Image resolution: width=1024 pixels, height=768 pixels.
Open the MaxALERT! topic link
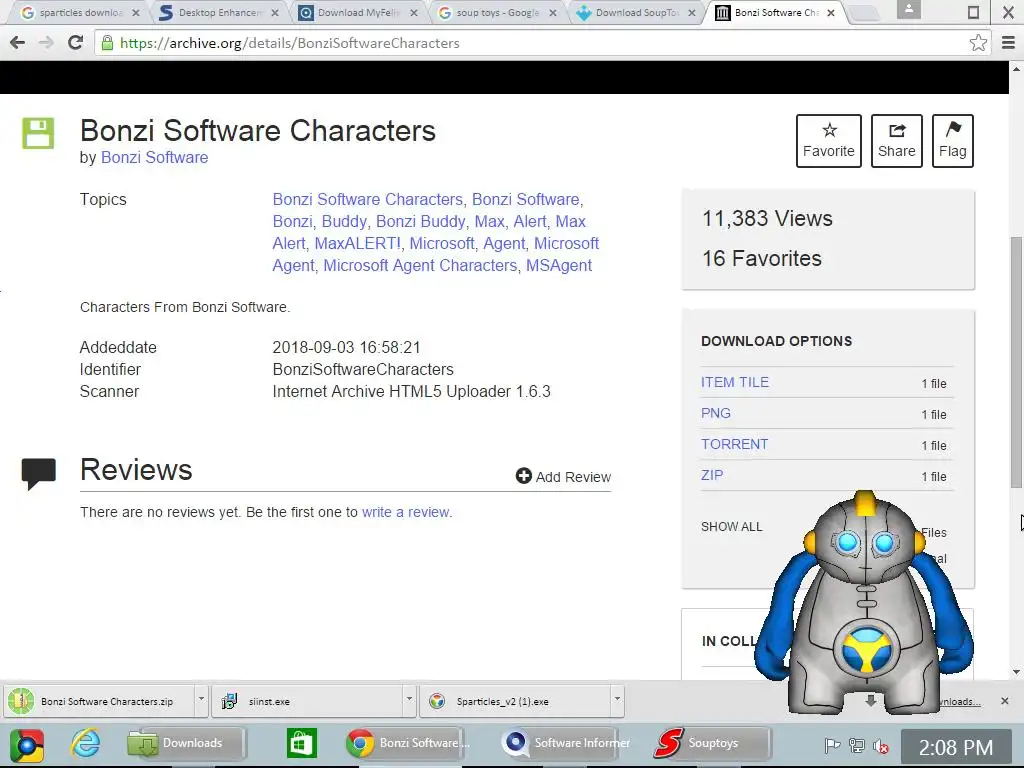coord(358,244)
